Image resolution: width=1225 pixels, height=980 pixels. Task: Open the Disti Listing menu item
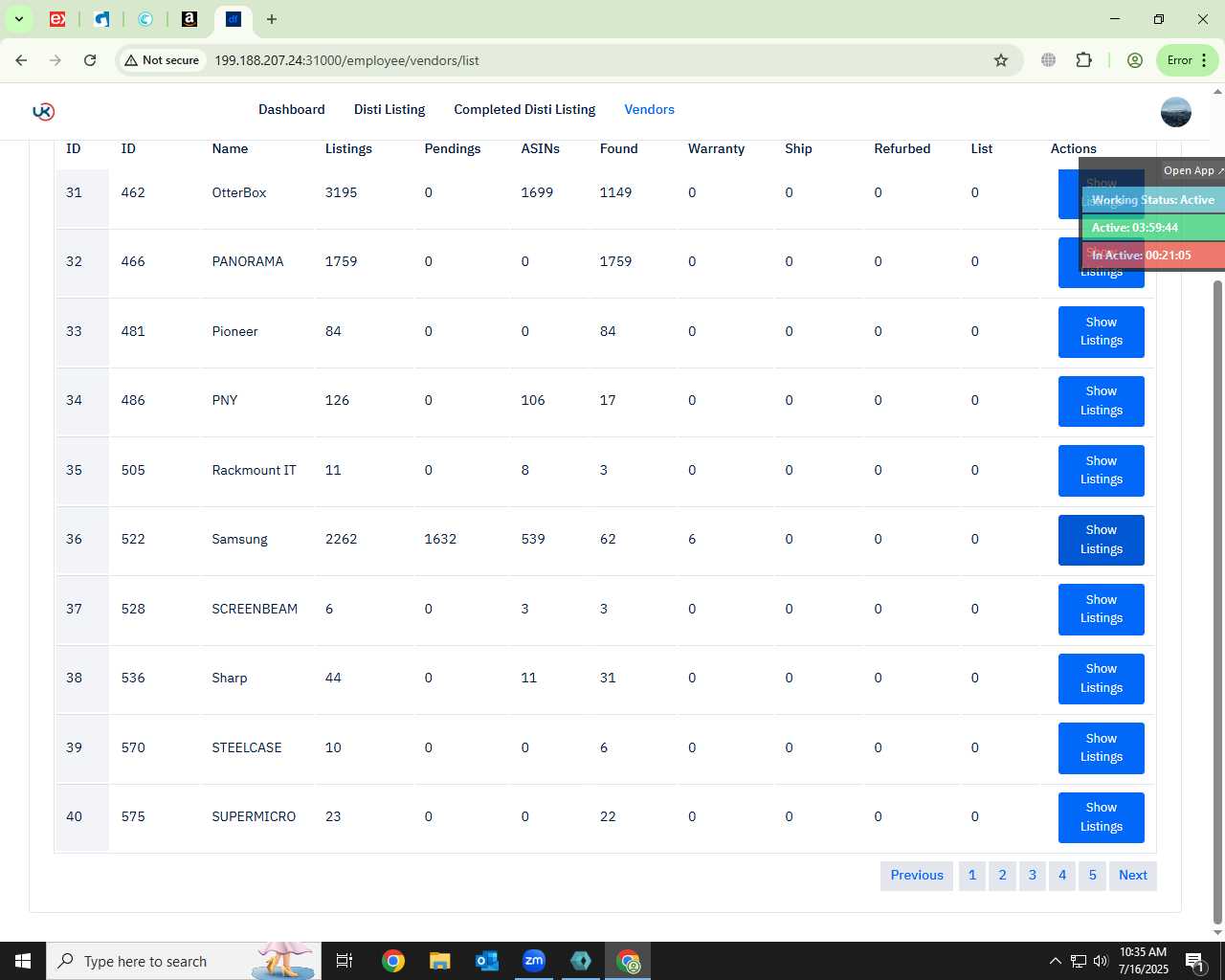(x=390, y=109)
